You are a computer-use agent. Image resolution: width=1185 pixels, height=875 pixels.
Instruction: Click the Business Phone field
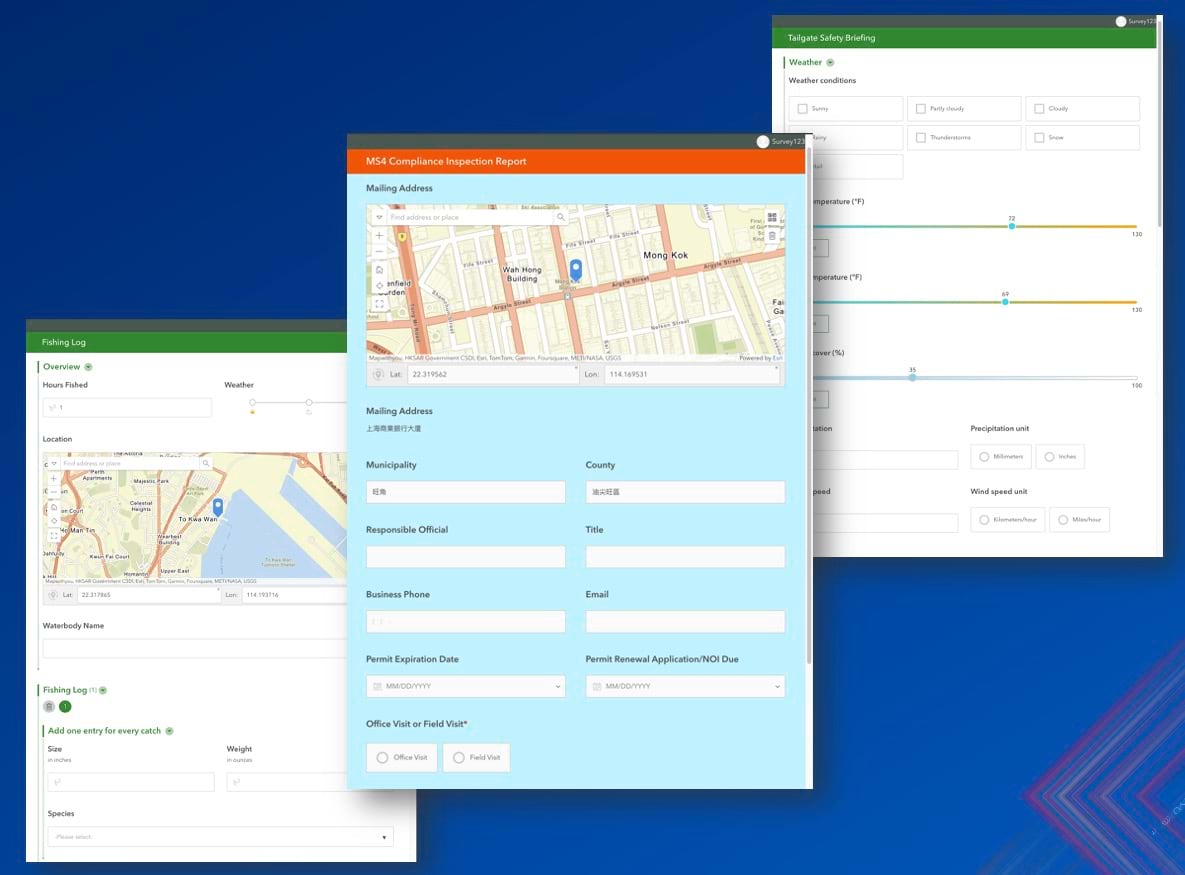[x=466, y=621]
